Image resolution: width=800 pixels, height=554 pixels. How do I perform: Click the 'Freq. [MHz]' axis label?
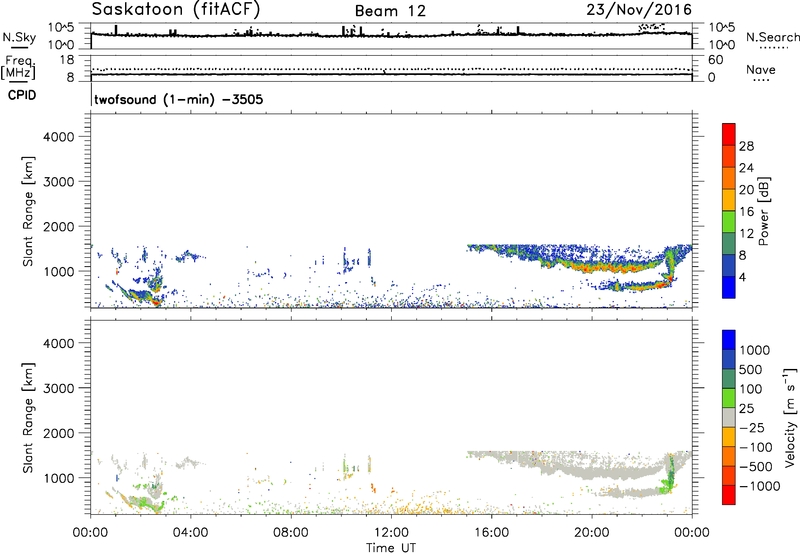pos(18,67)
